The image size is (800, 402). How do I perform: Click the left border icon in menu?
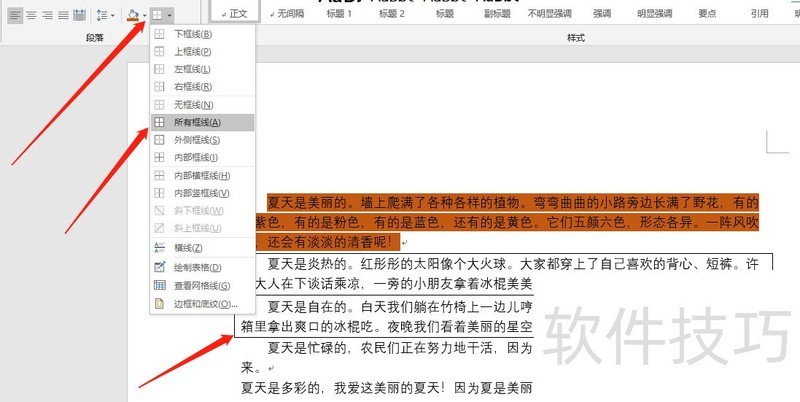click(160, 69)
